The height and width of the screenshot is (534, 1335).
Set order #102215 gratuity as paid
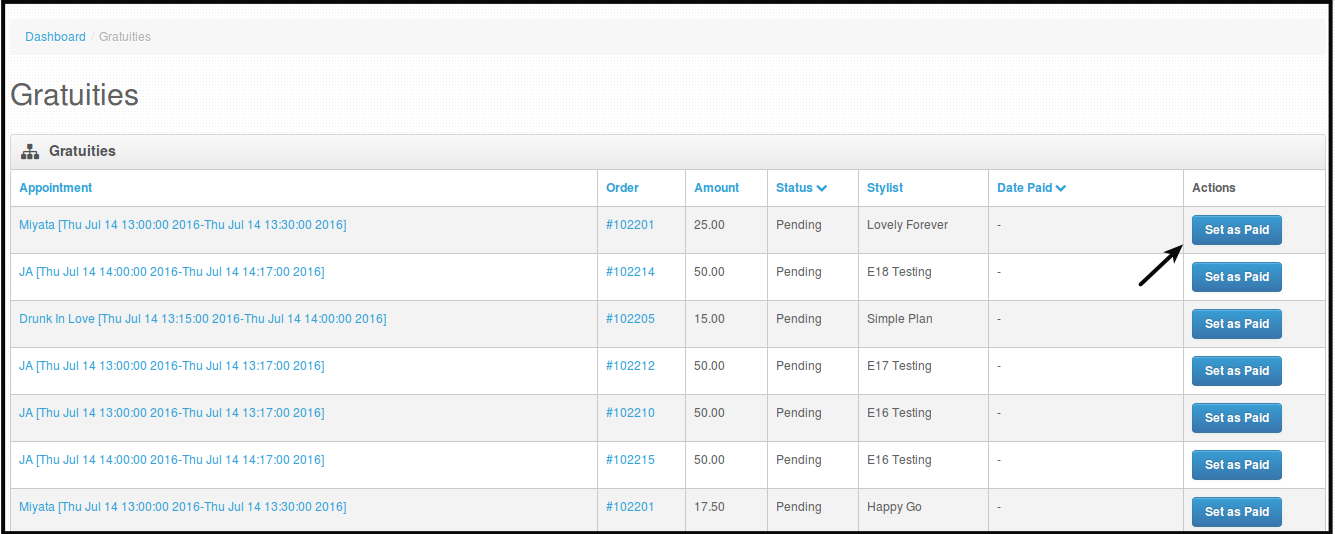click(x=1236, y=465)
